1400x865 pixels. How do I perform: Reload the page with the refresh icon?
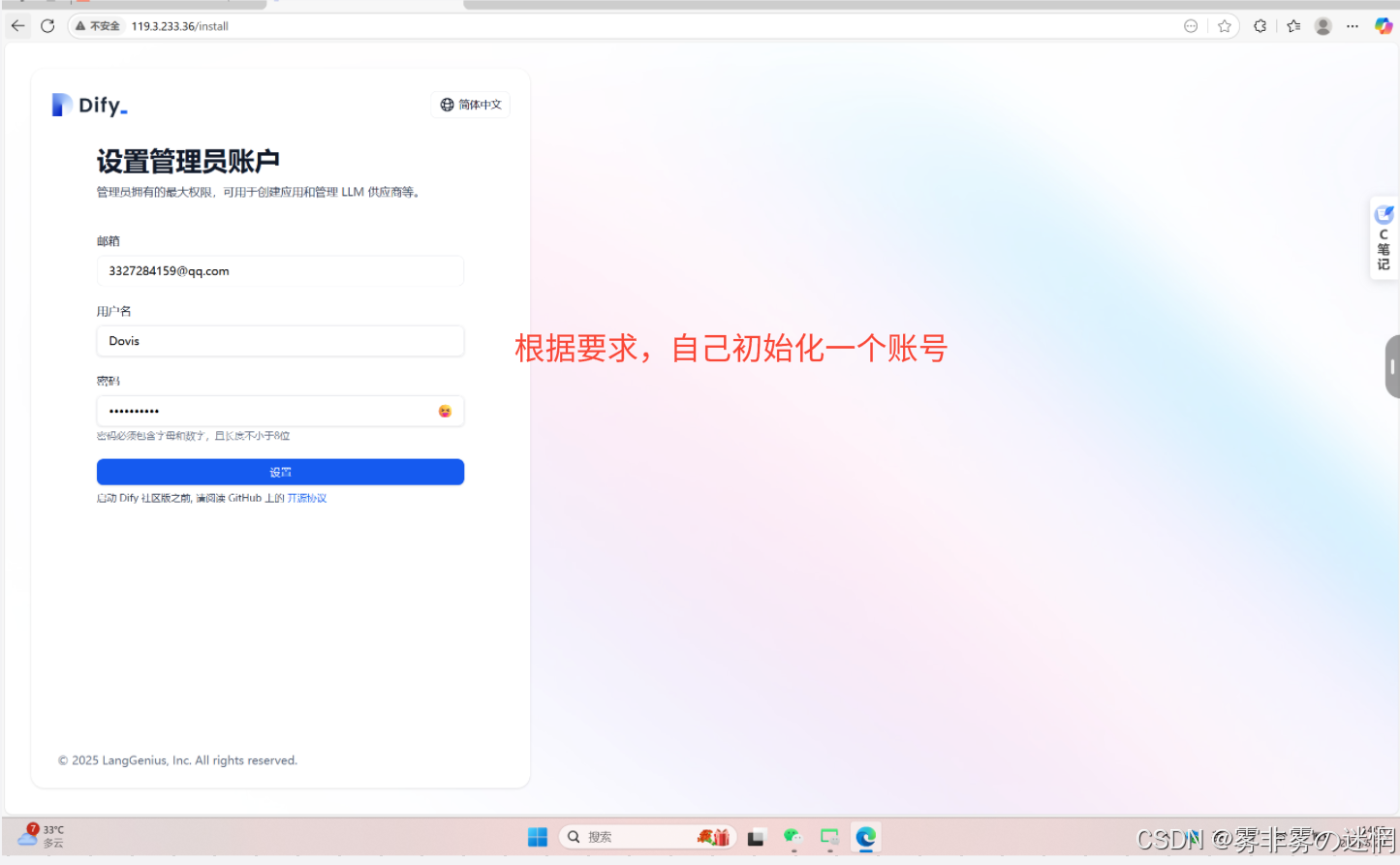(47, 26)
